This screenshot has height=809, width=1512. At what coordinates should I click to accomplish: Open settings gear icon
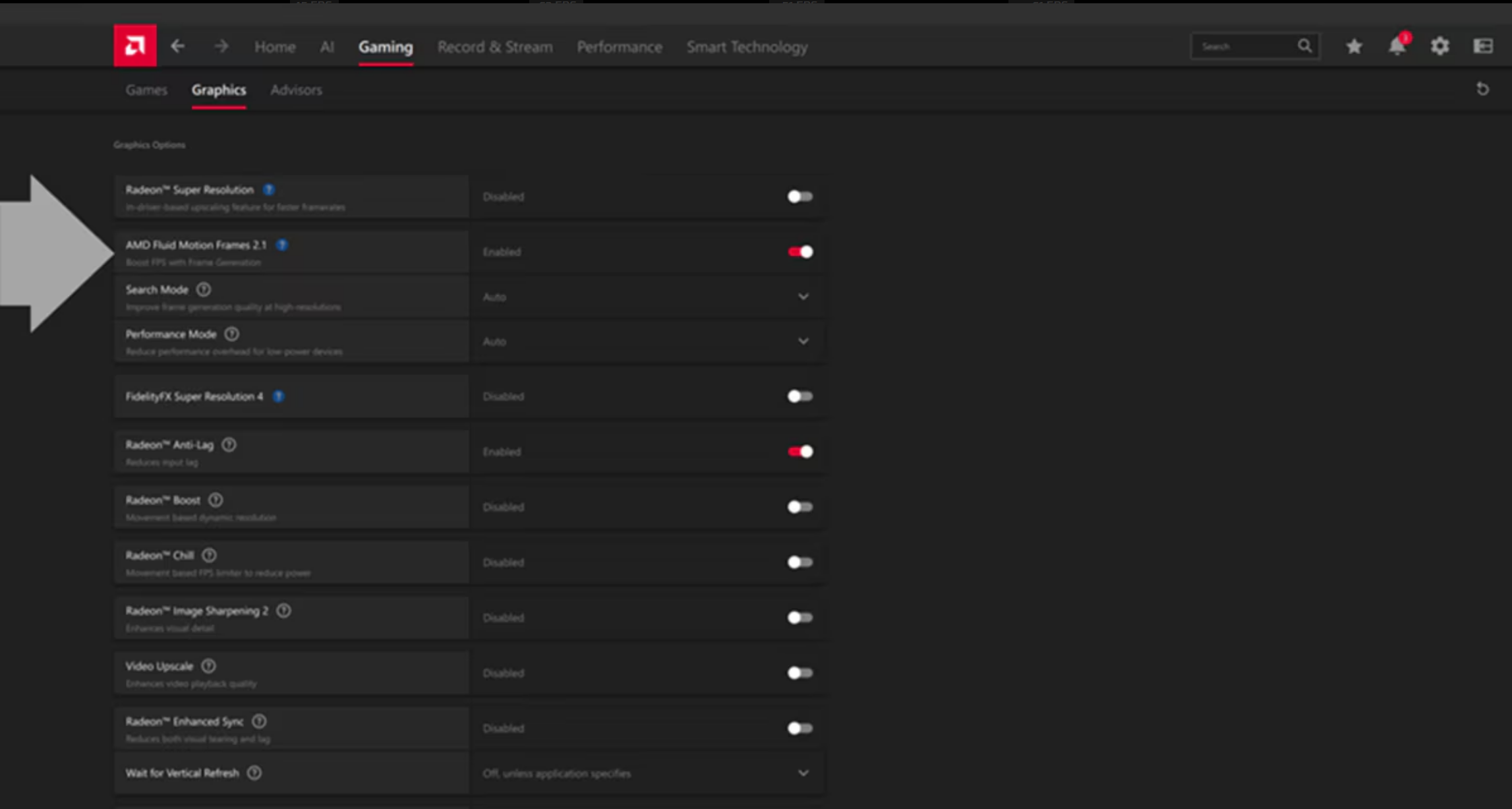coord(1439,46)
